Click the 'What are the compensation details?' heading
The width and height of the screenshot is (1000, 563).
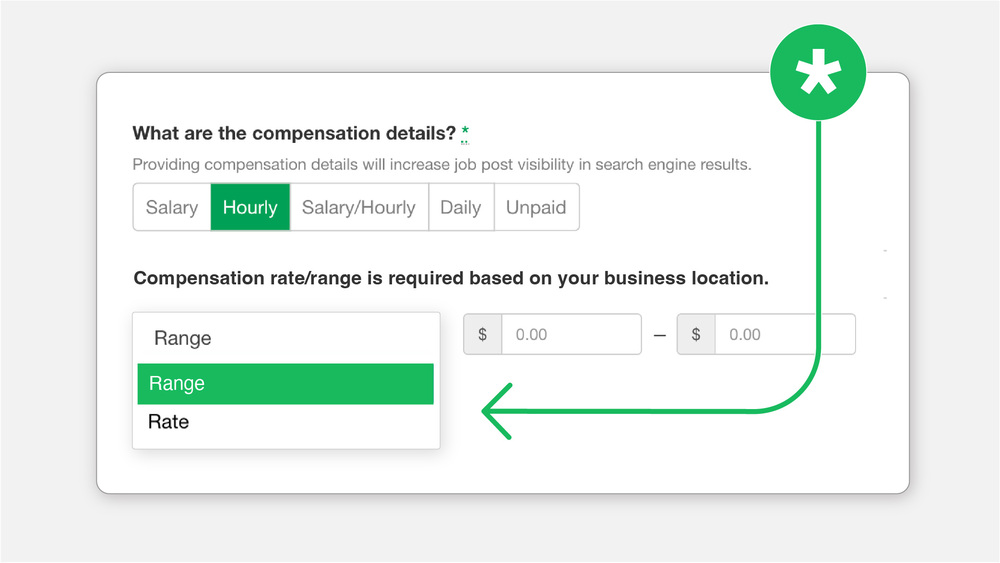294,133
